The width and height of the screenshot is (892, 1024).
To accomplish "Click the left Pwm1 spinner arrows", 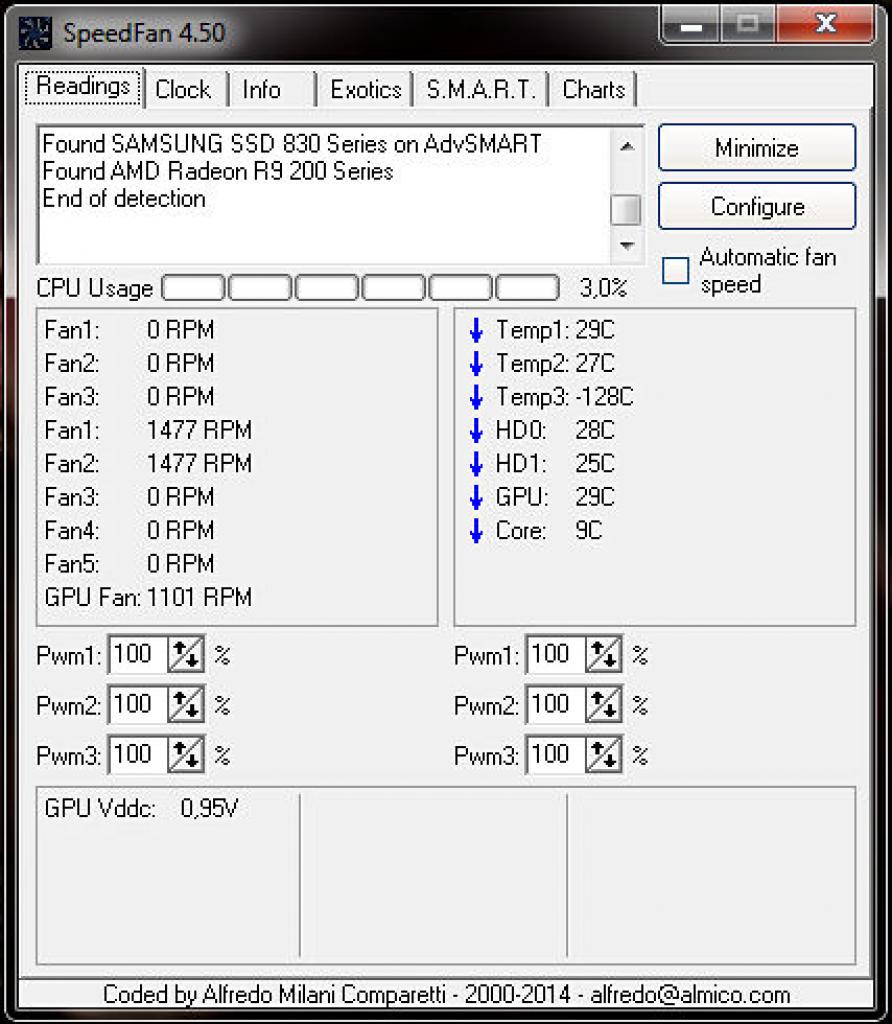I will click(185, 654).
